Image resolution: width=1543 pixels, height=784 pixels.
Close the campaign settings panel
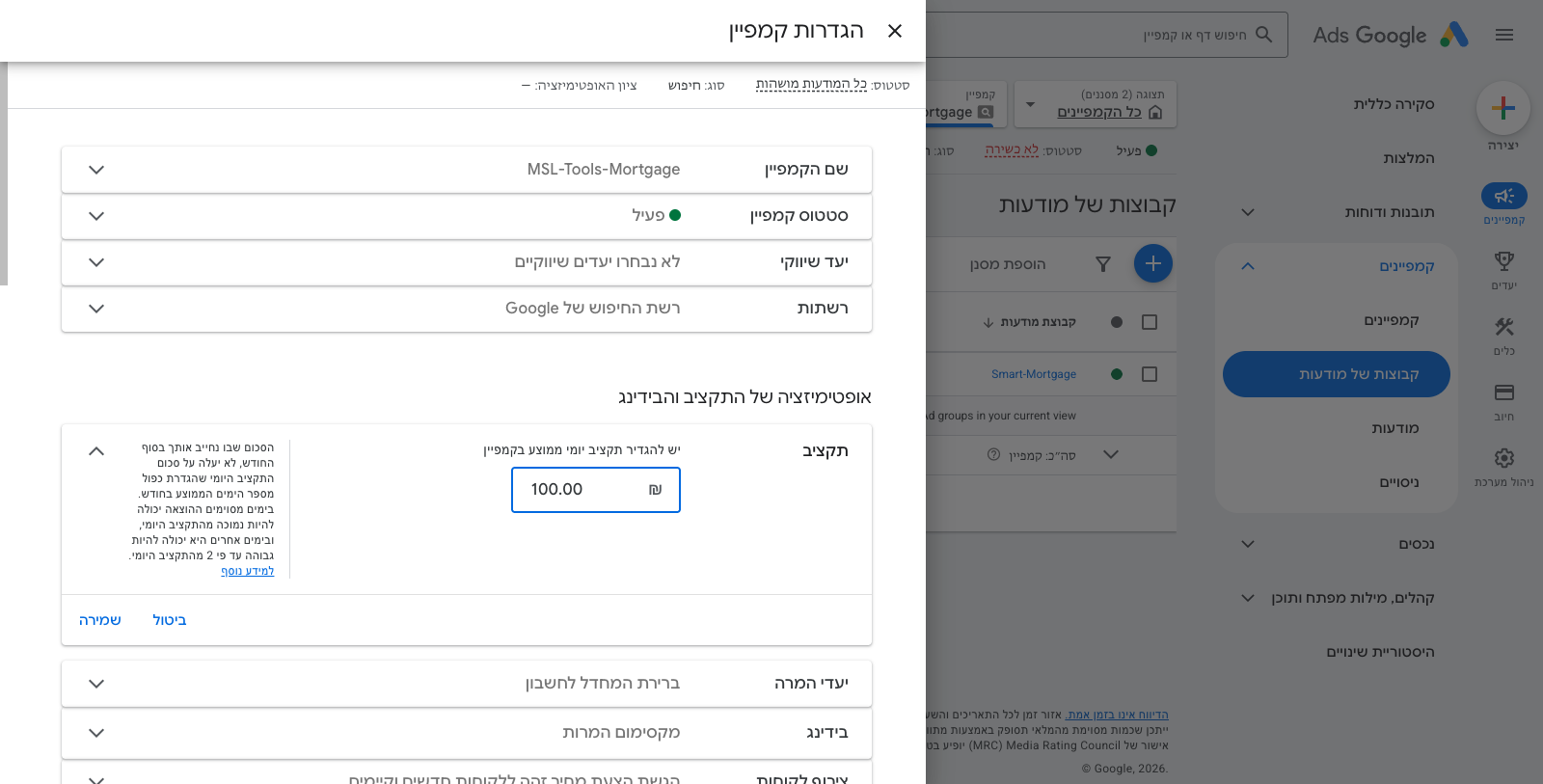[895, 31]
